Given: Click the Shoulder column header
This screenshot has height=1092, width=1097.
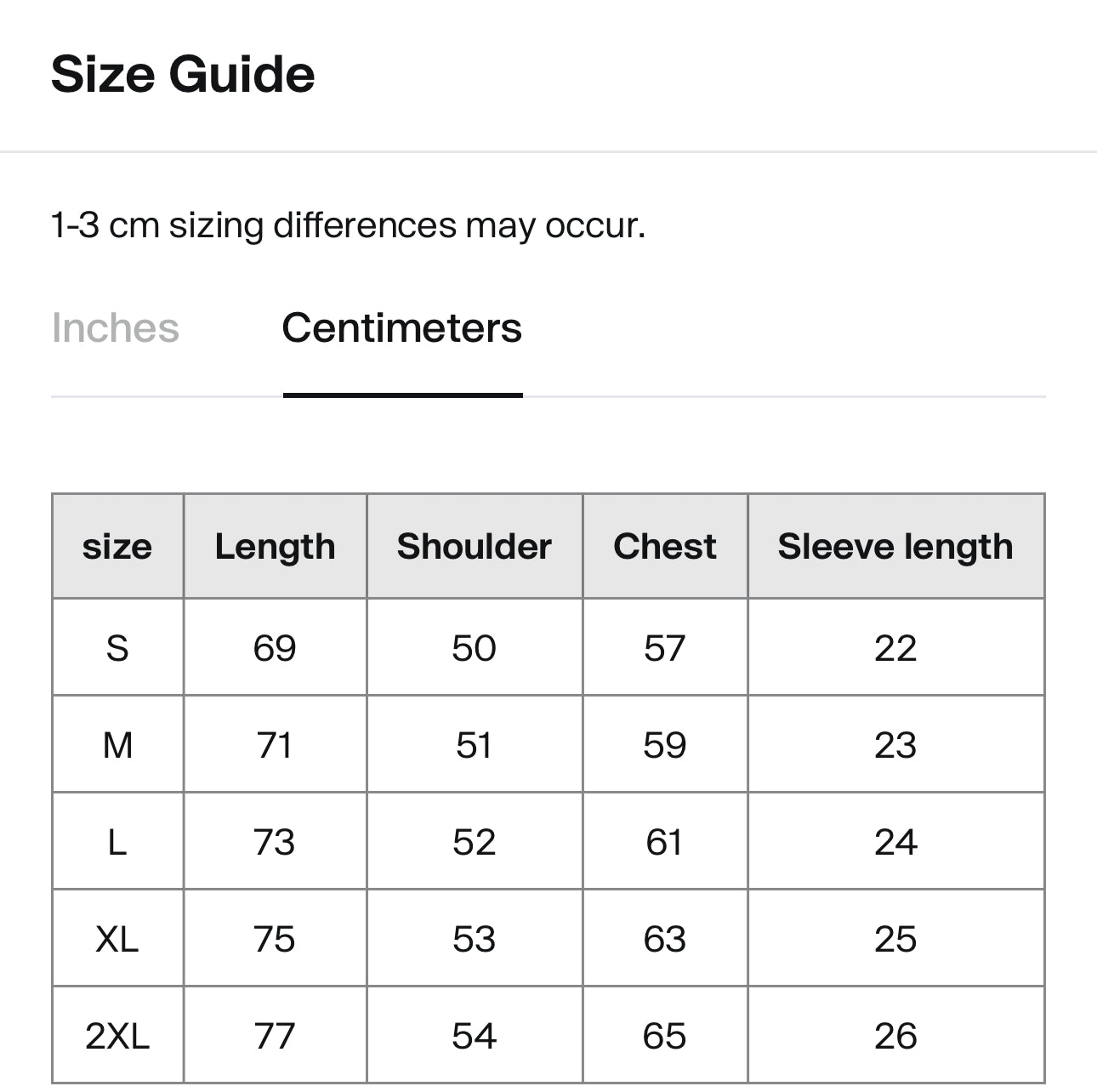Looking at the screenshot, I should (475, 546).
